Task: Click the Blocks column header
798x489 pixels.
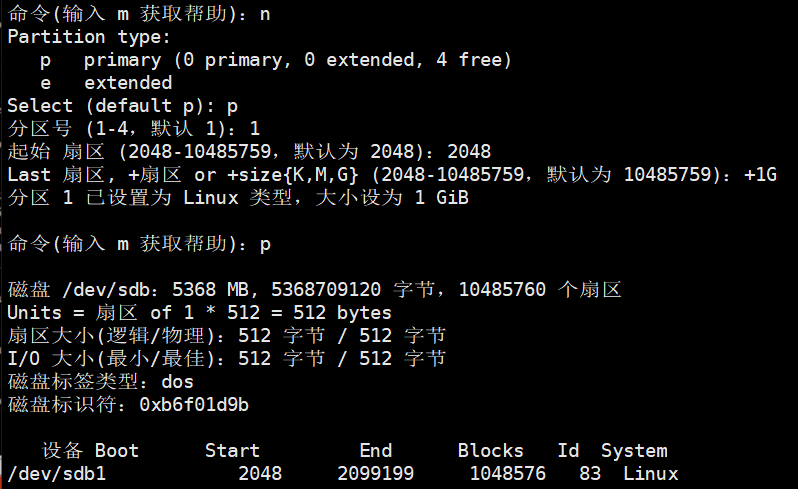Action: click(490, 450)
